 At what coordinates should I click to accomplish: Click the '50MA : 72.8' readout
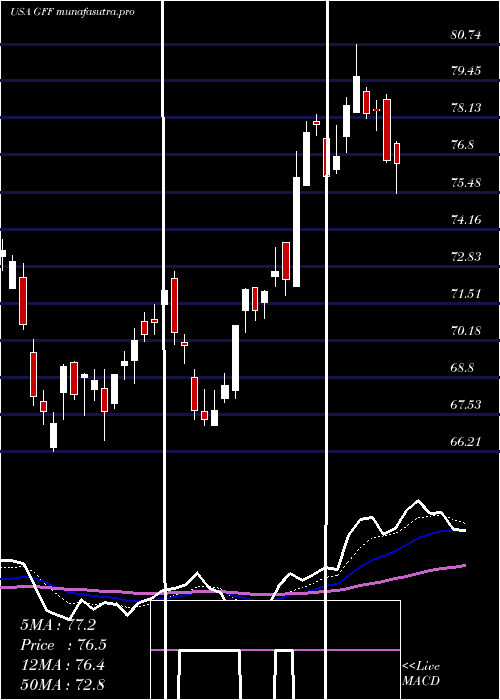[x=63, y=685]
